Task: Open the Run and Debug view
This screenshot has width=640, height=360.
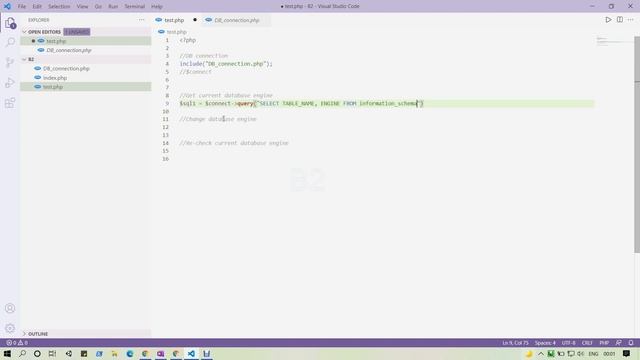Action: pos(10,83)
